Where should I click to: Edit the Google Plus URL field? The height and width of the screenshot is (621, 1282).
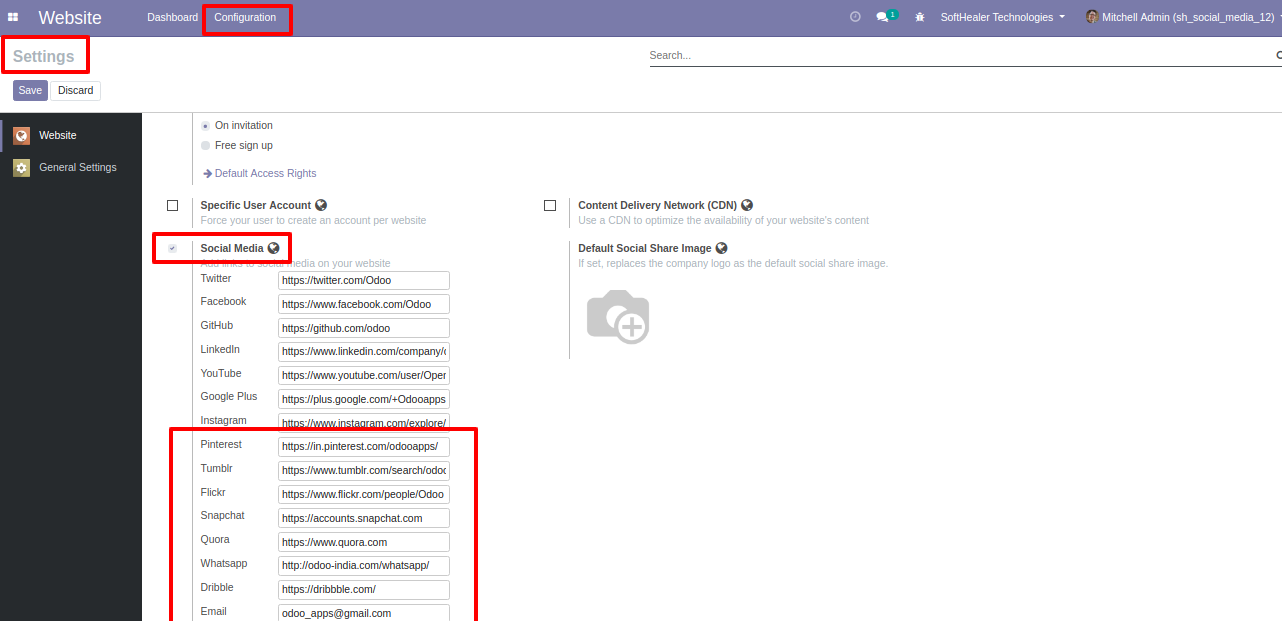364,399
